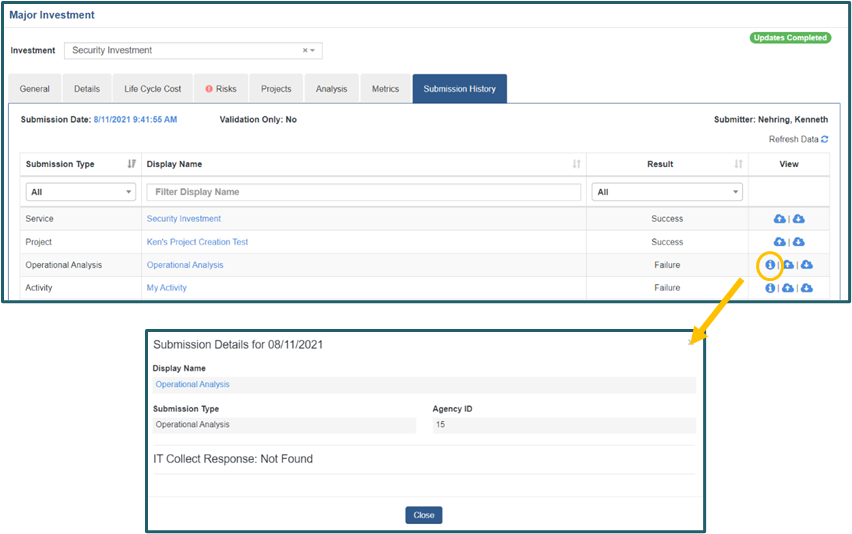Open the Submission Type filter All dropdown
Viewport: 852px width, 534px height.
[81, 192]
